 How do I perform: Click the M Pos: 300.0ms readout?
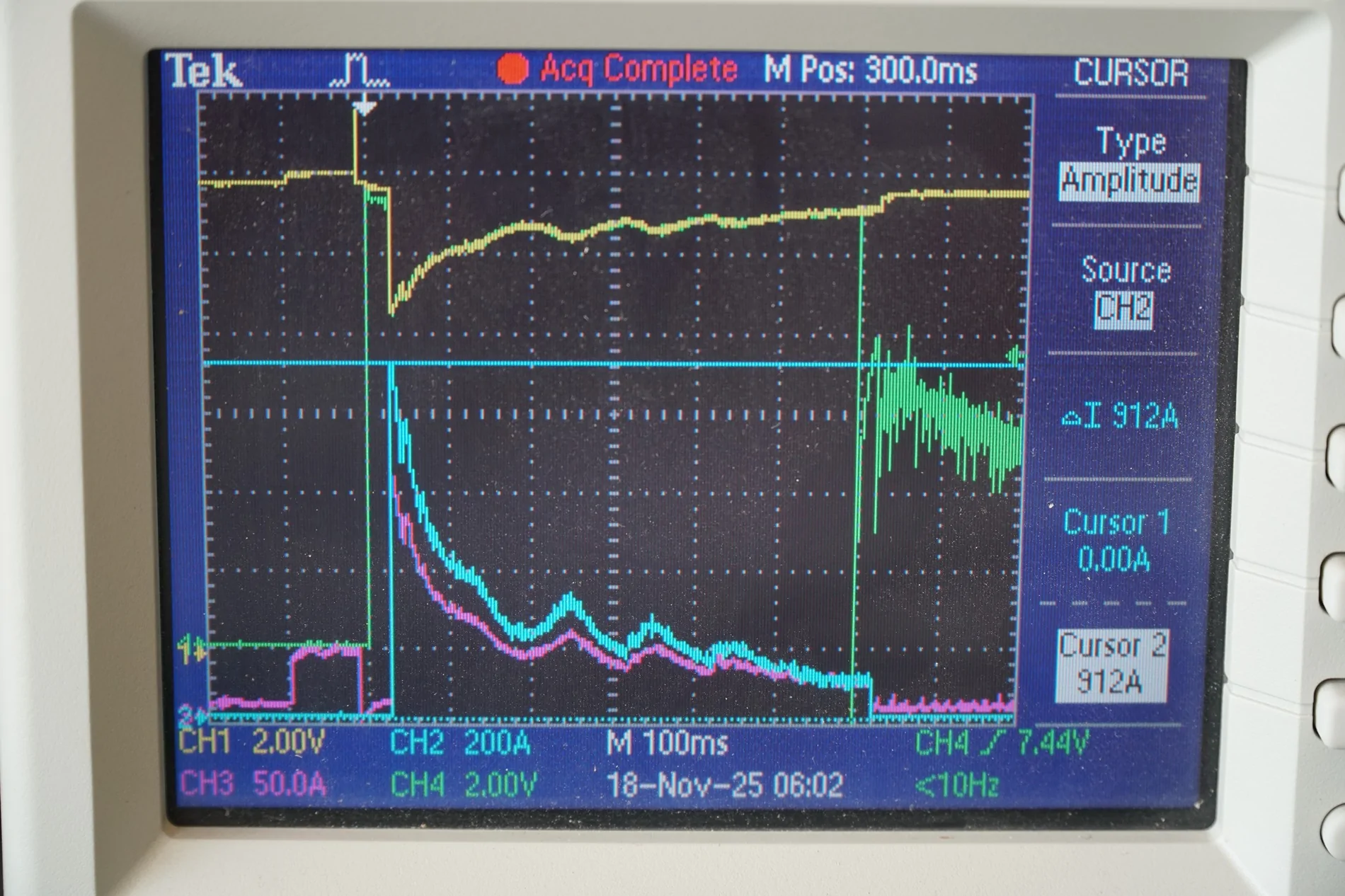[x=871, y=70]
